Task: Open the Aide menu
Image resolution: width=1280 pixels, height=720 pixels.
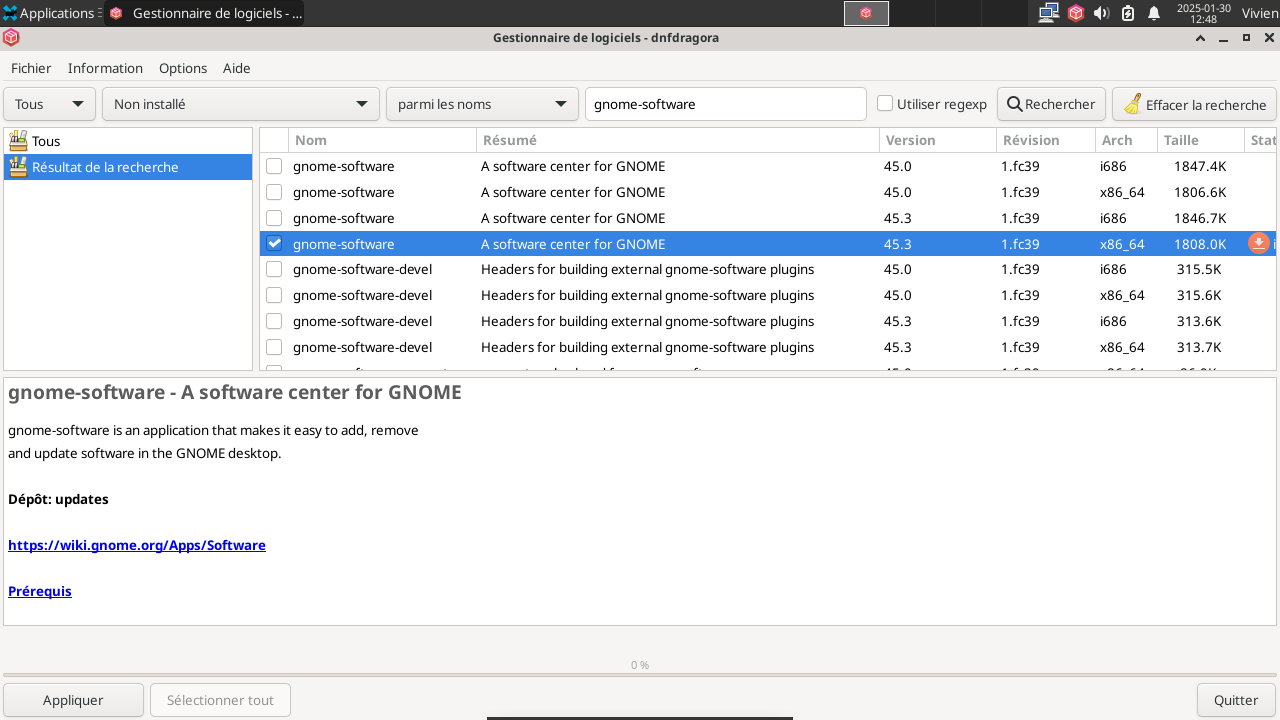Action: (x=237, y=68)
